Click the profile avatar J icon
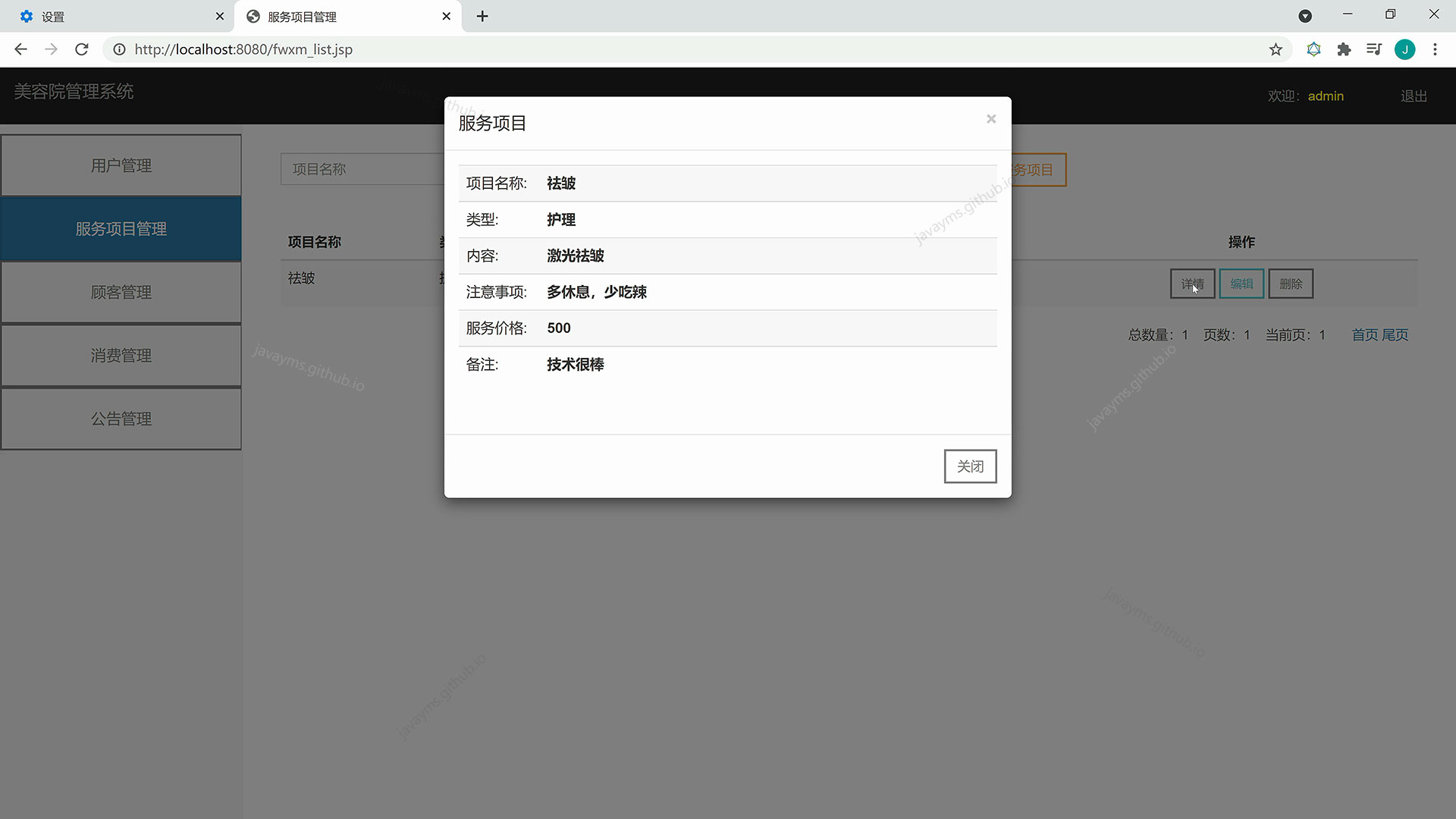The width and height of the screenshot is (1456, 819). click(x=1404, y=50)
